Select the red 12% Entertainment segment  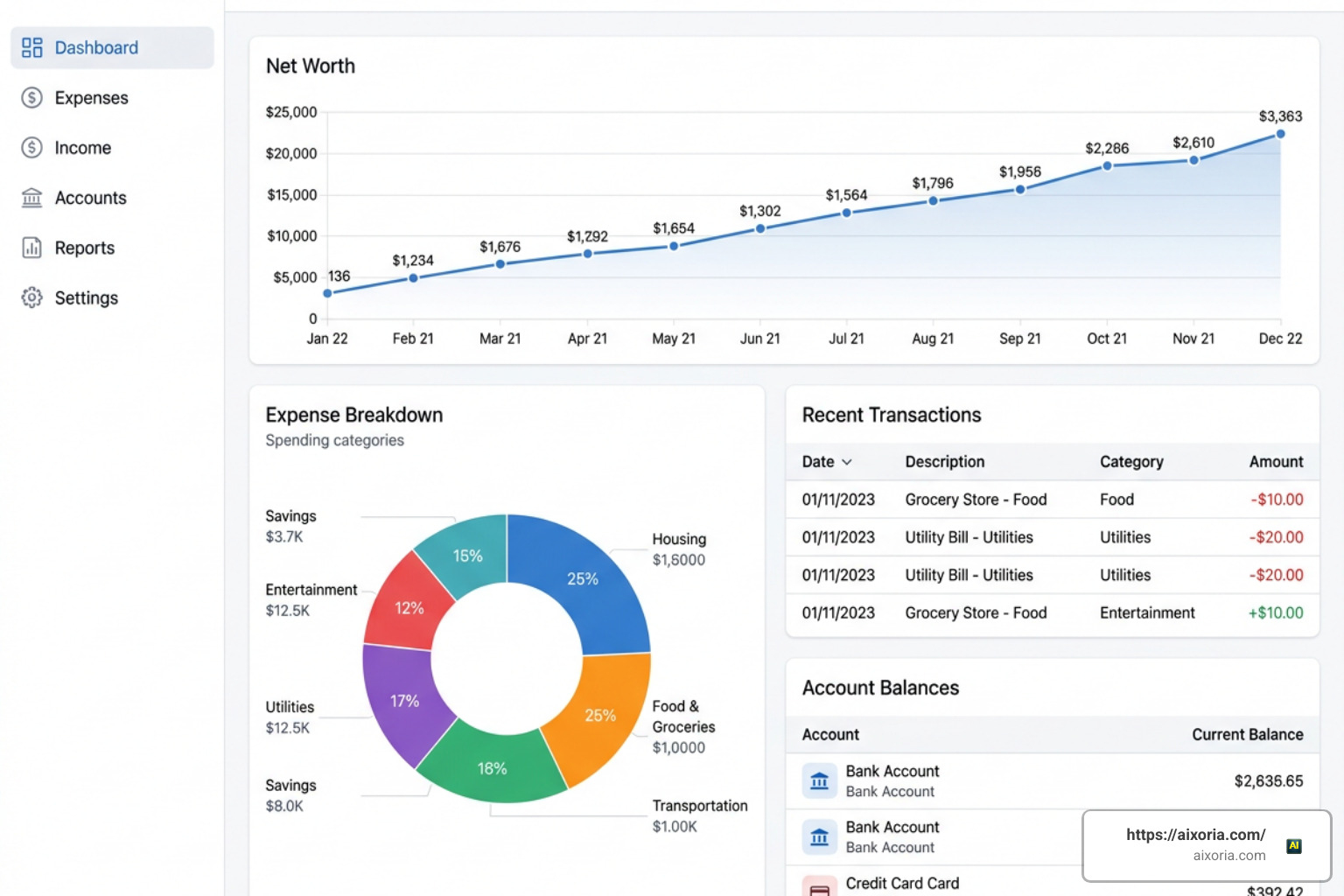pos(409,607)
